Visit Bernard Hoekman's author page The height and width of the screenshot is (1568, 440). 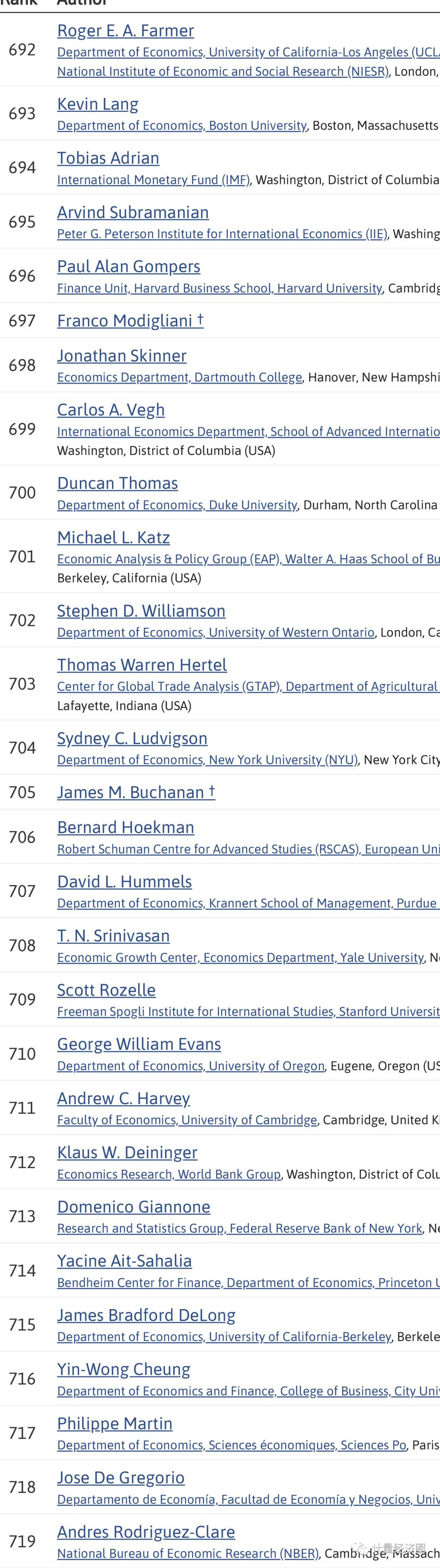[x=125, y=827]
